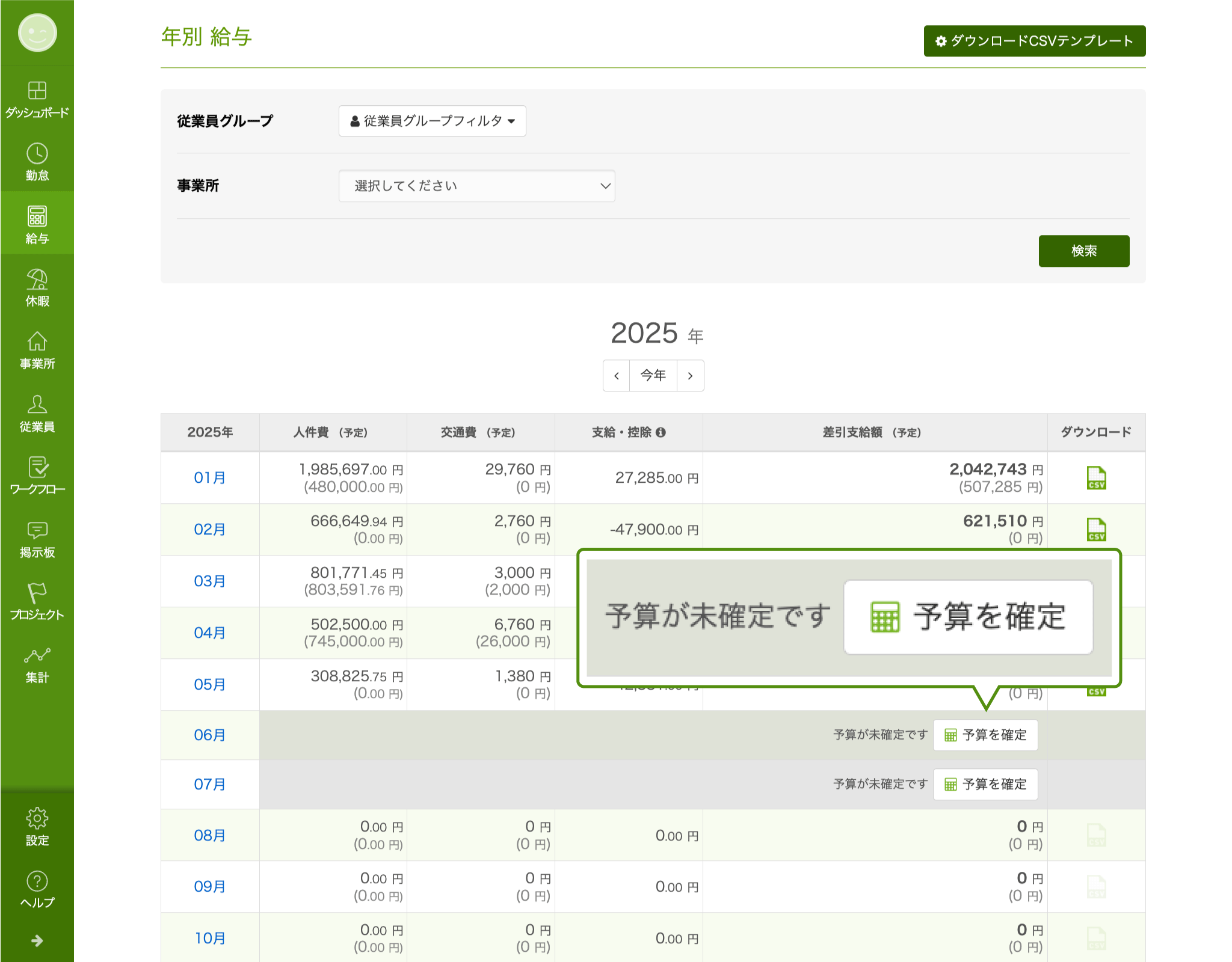The height and width of the screenshot is (962, 1232).
Task: Open the 09月 month link
Action: tap(210, 887)
